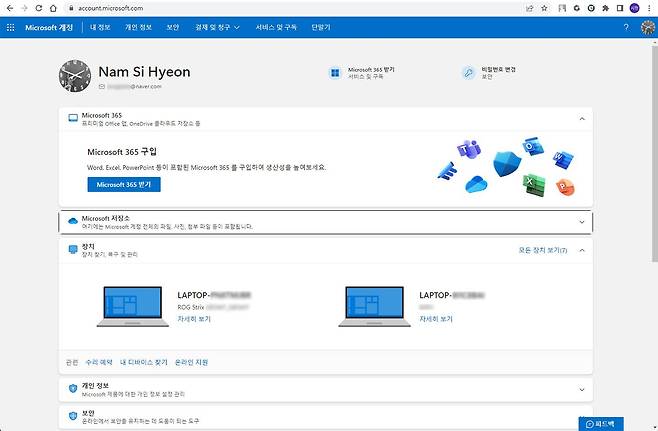The height and width of the screenshot is (431, 658).
Task: Expand the Microsoft 저장소 section chevron
Action: 582,222
